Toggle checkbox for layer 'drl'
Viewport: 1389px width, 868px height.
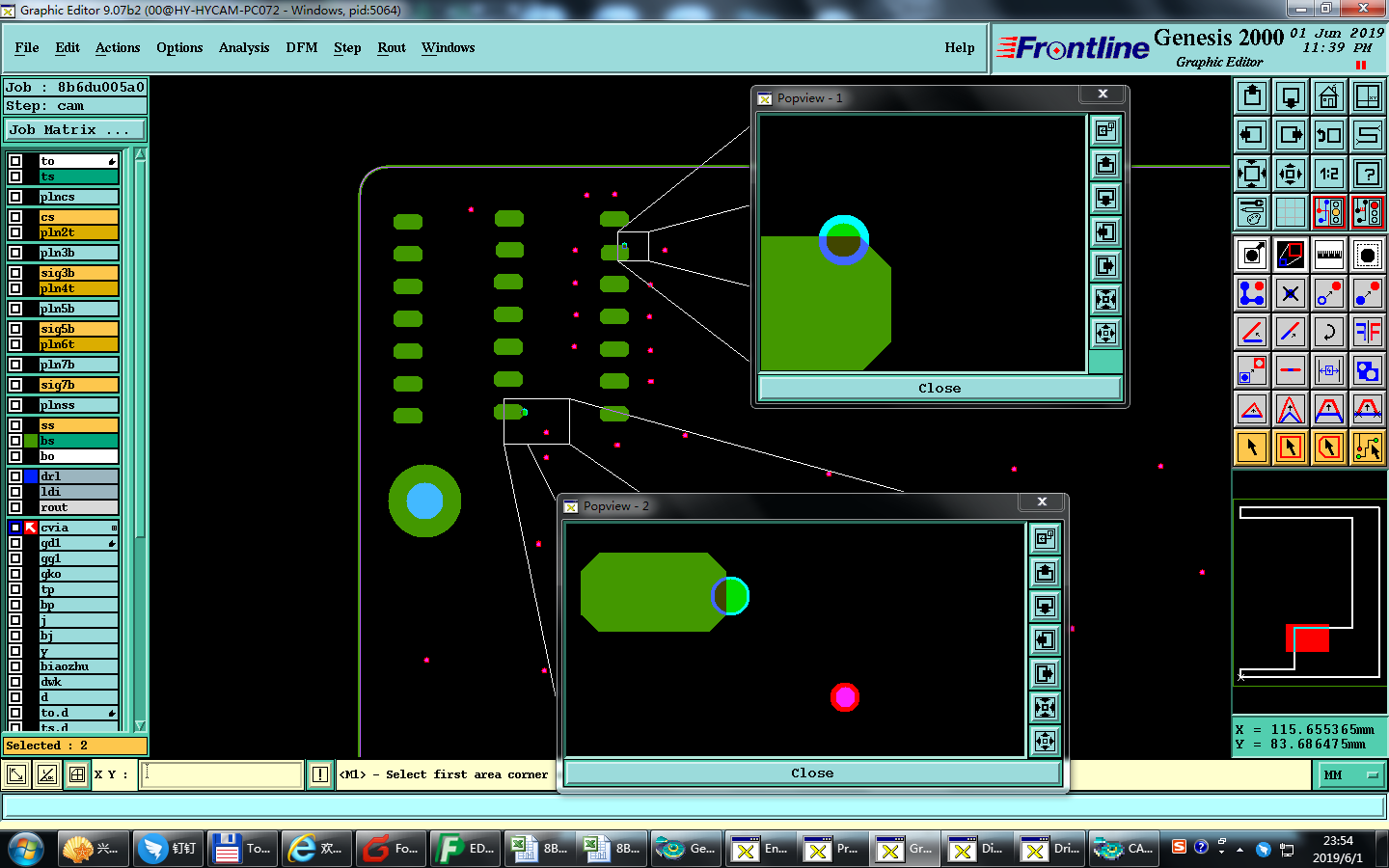tap(15, 476)
